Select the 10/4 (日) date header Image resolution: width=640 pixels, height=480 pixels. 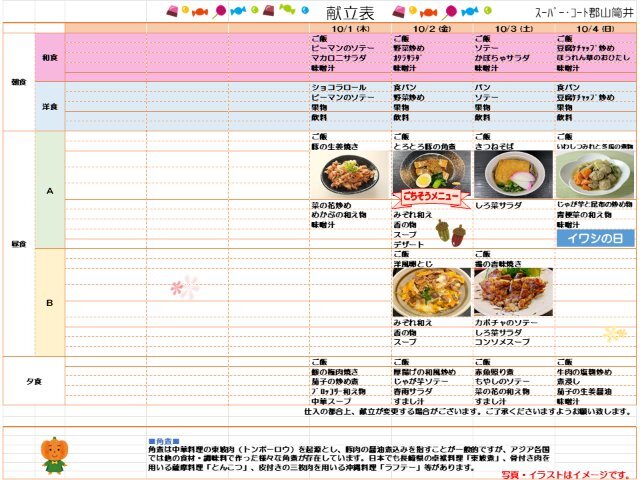coord(595,29)
